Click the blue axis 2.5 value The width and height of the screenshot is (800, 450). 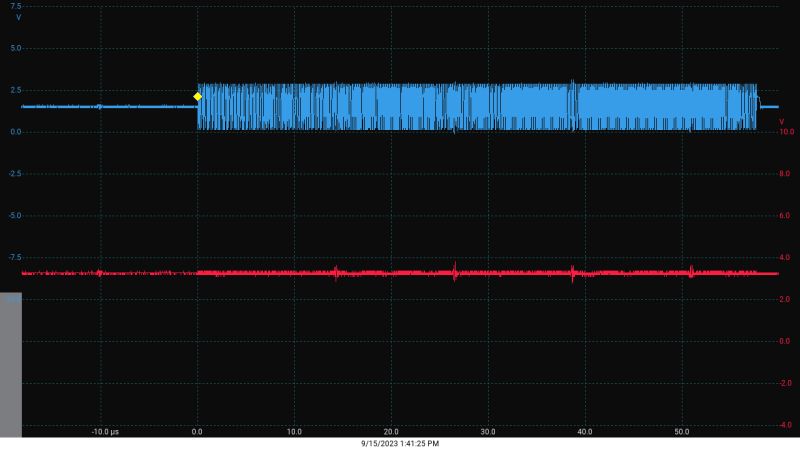click(16, 90)
